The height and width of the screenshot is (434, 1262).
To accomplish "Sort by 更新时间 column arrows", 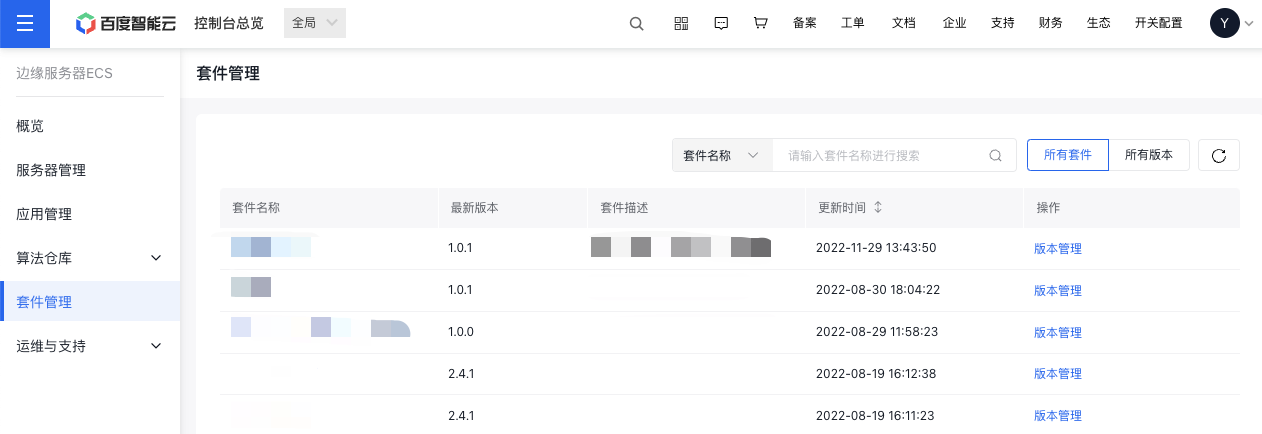I will [878, 208].
